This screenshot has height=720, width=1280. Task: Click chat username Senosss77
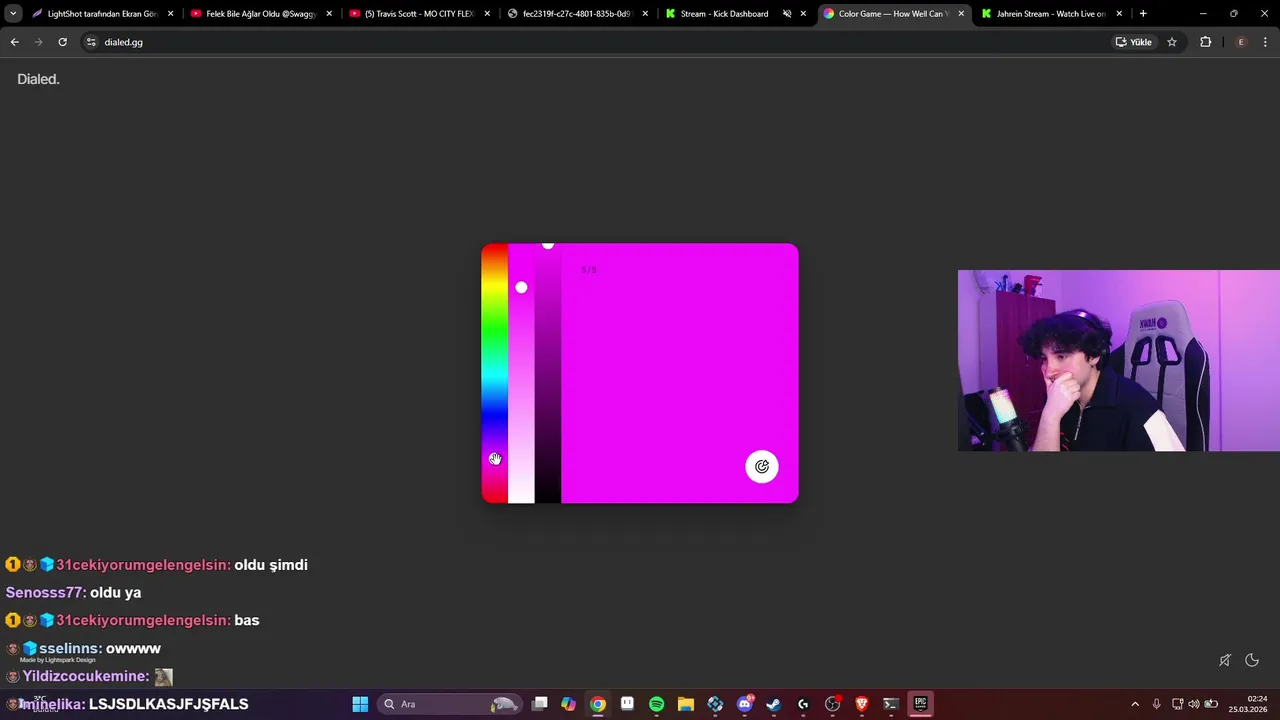pyautogui.click(x=45, y=592)
